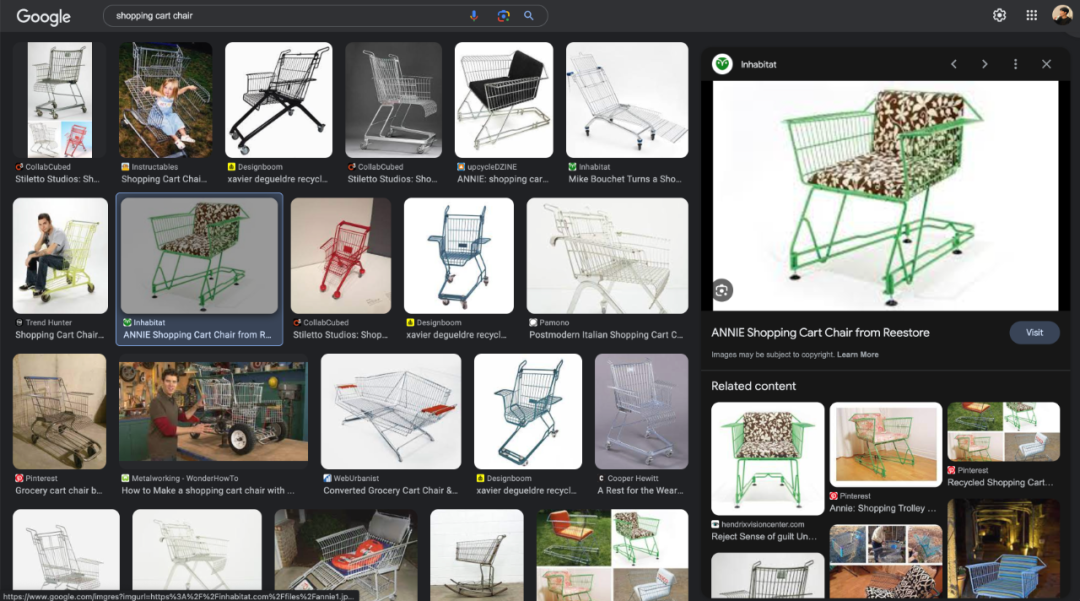Viewport: 1080px width, 601px height.
Task: Search inside image with lens button
Action: point(722,291)
